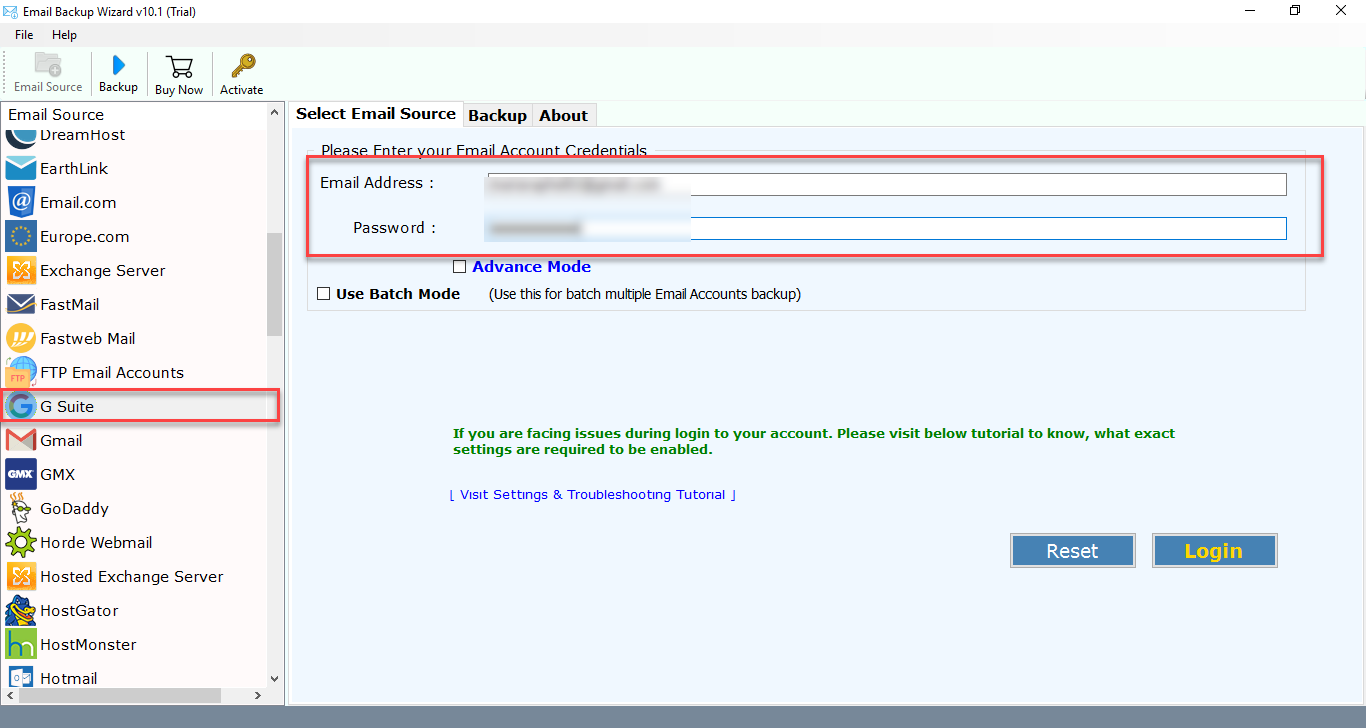
Task: Select "HostMonster" label in source list
Action: [88, 645]
